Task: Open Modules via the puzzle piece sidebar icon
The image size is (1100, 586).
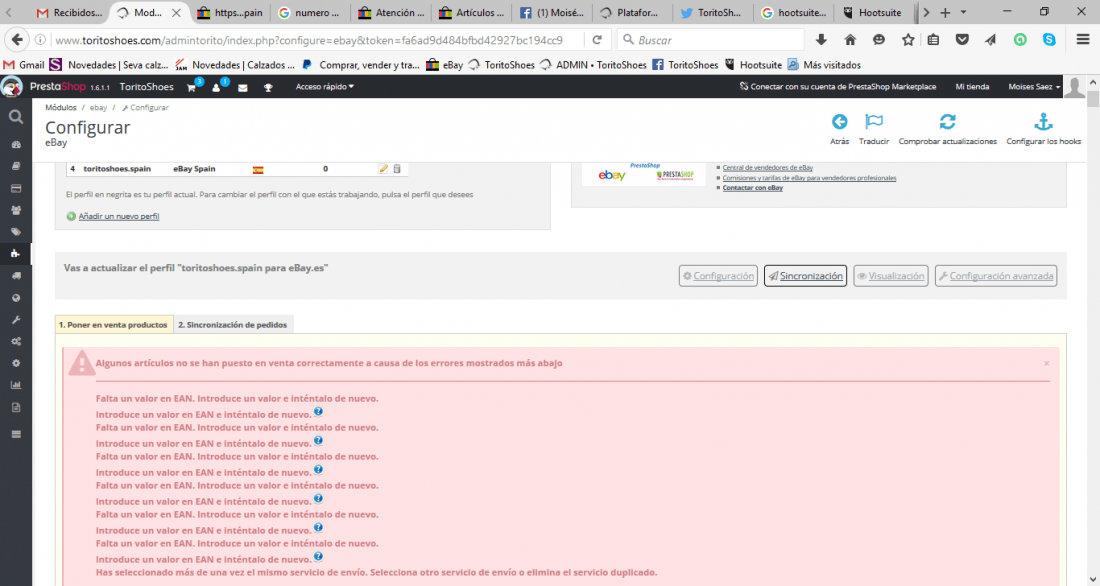Action: coord(15,253)
